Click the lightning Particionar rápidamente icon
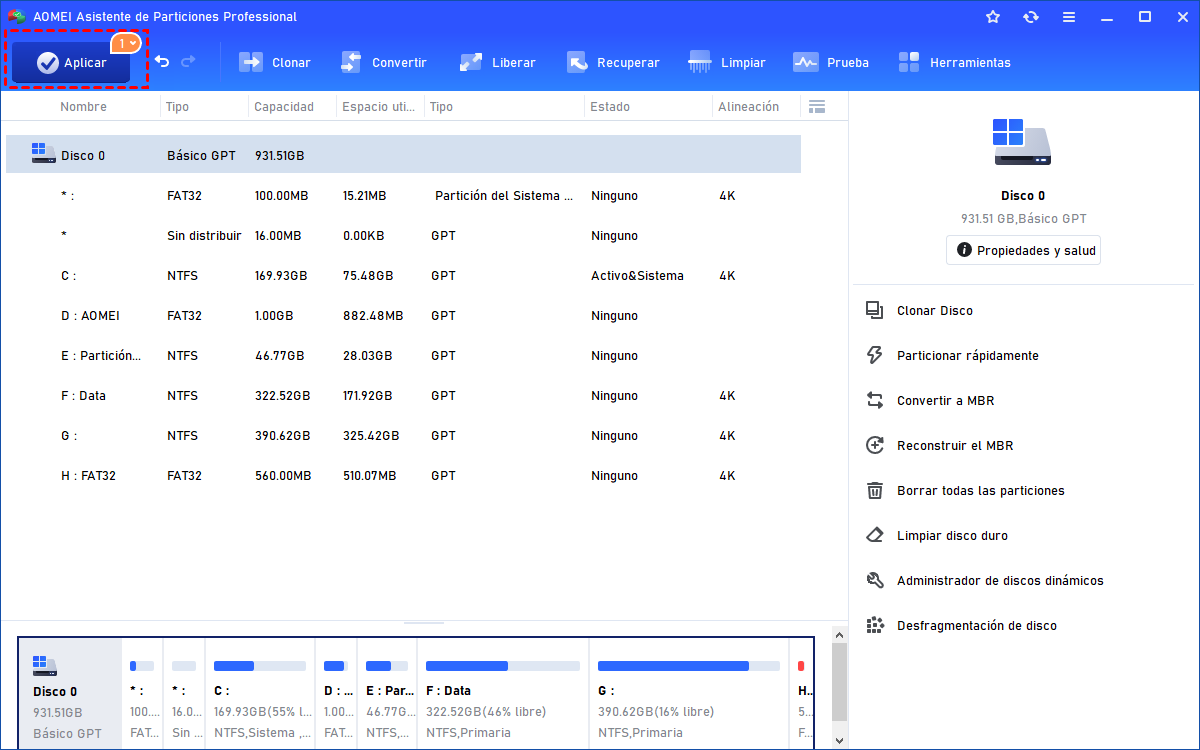Screen dimensions: 1200x750 click(875, 355)
